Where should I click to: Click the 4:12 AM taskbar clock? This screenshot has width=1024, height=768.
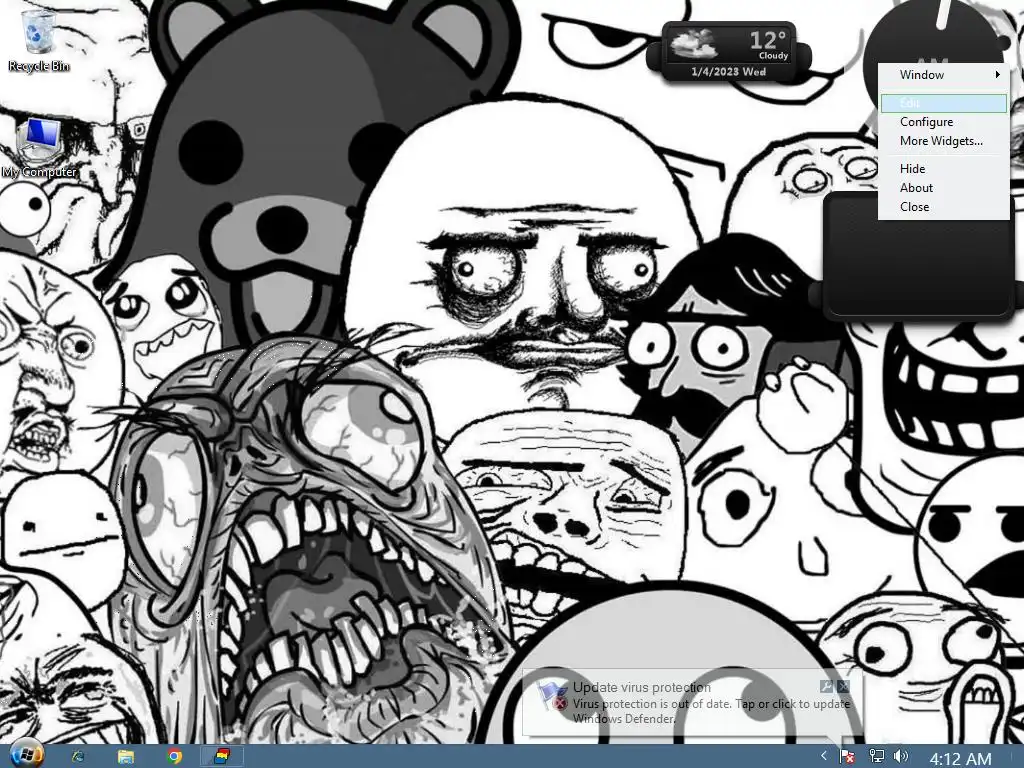[960, 758]
